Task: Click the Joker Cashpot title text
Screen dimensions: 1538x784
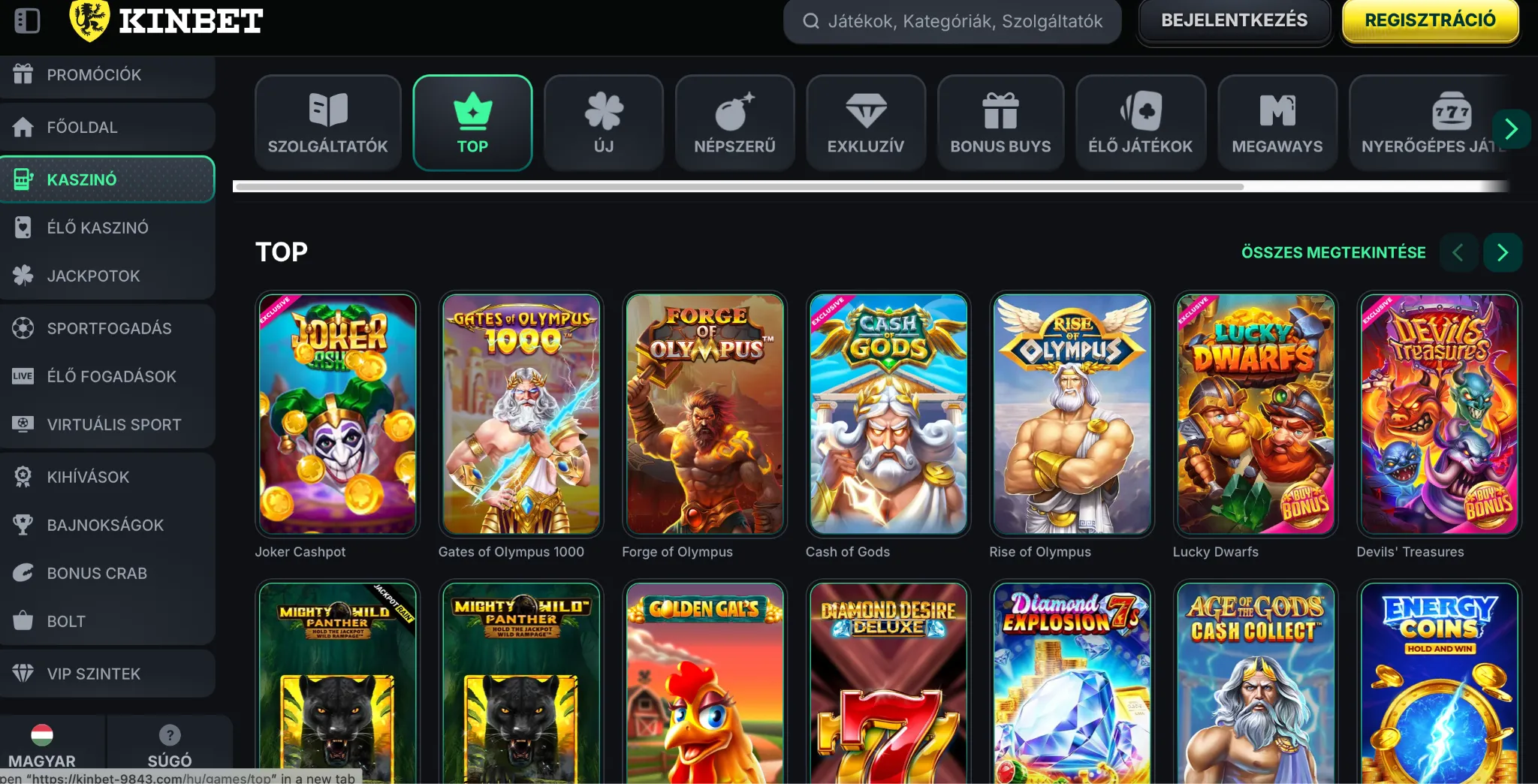Action: click(x=300, y=552)
